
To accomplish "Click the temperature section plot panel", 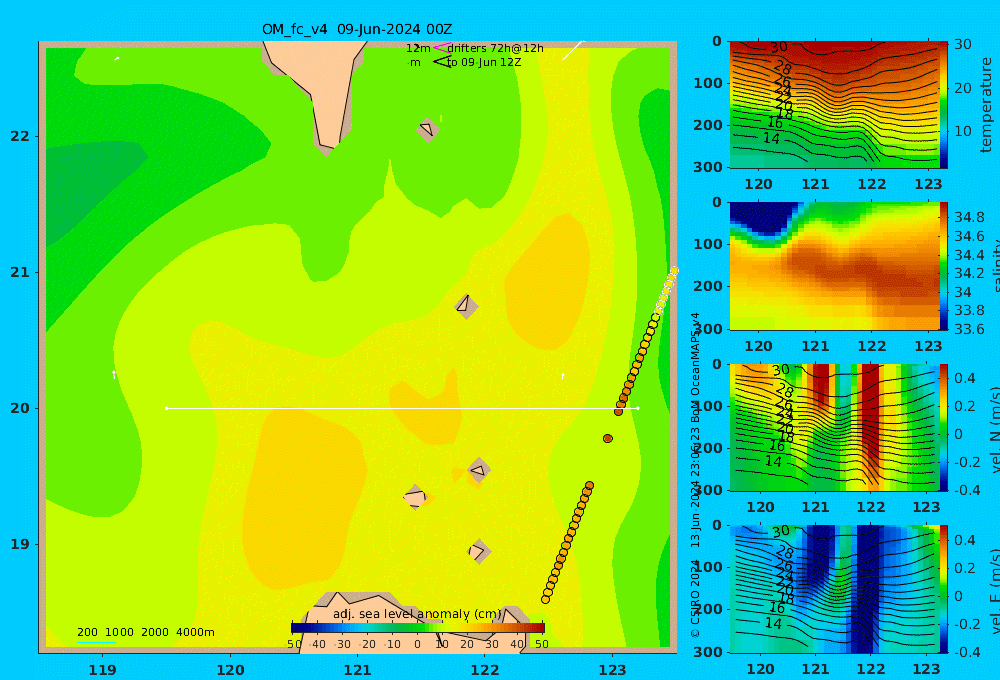I will (x=835, y=105).
